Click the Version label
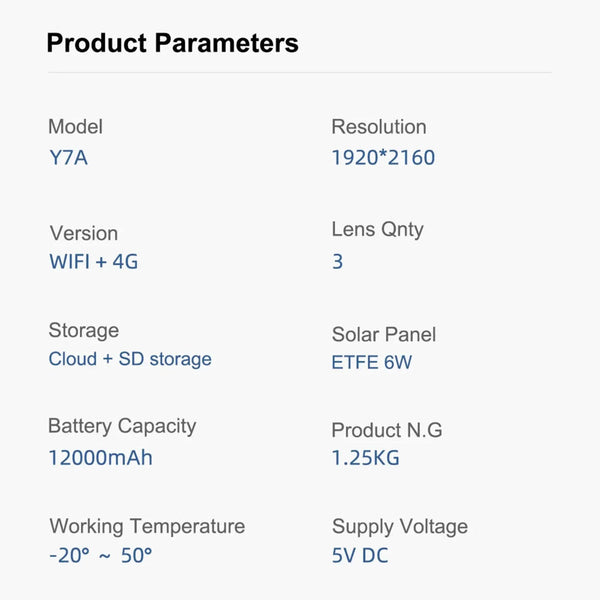Screen dimensions: 600x600 83,233
